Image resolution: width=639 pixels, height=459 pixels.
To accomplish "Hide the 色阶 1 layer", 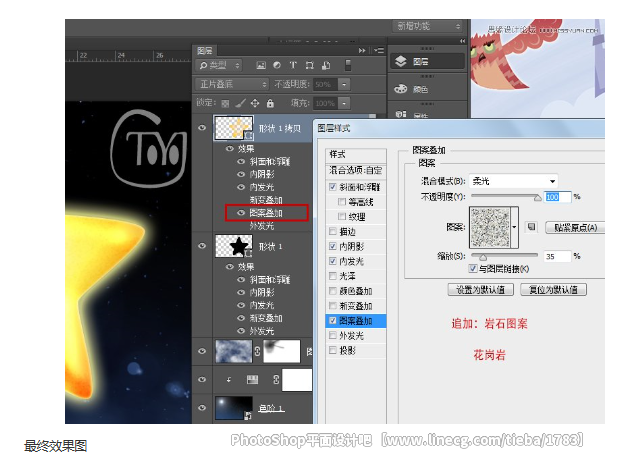I will [x=202, y=408].
